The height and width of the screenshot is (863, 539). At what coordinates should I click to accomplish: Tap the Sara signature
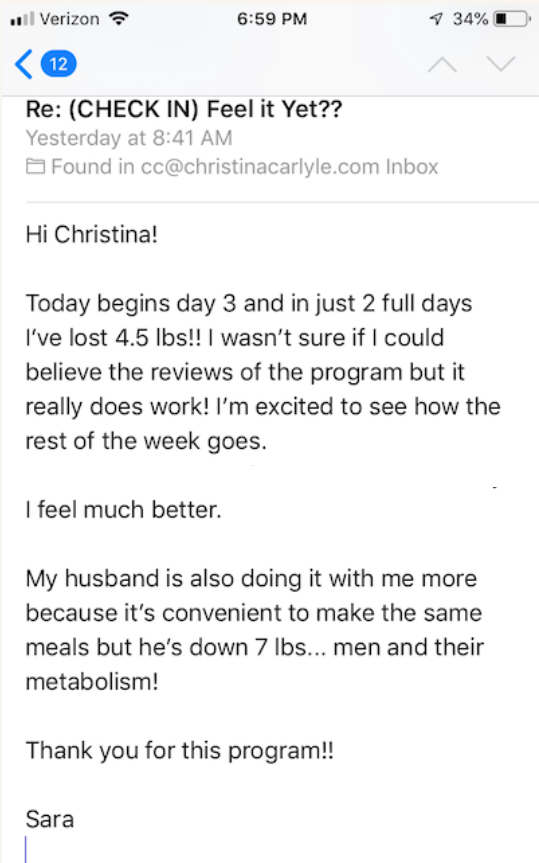tap(50, 819)
